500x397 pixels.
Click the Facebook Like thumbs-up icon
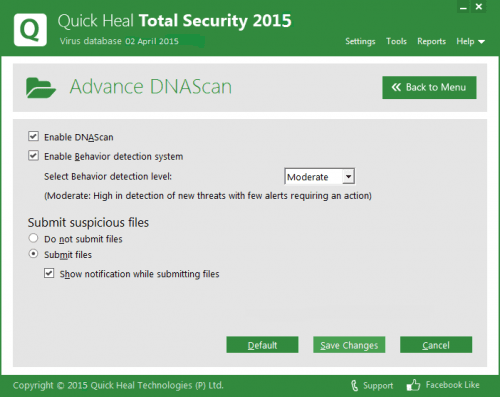click(x=413, y=385)
